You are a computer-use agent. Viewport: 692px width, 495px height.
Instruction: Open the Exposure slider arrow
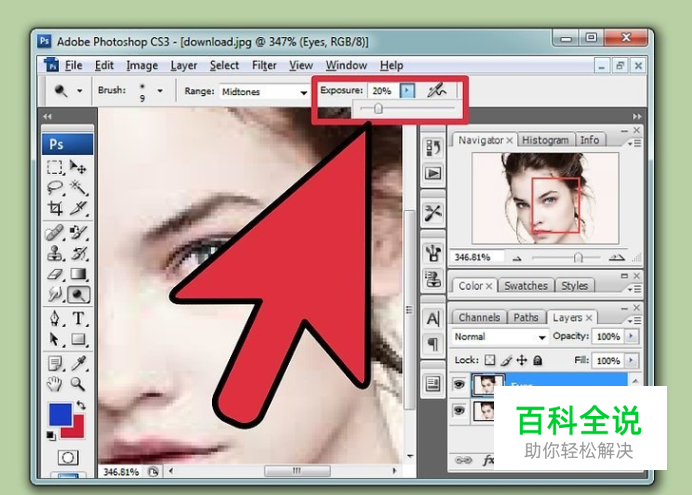(407, 91)
